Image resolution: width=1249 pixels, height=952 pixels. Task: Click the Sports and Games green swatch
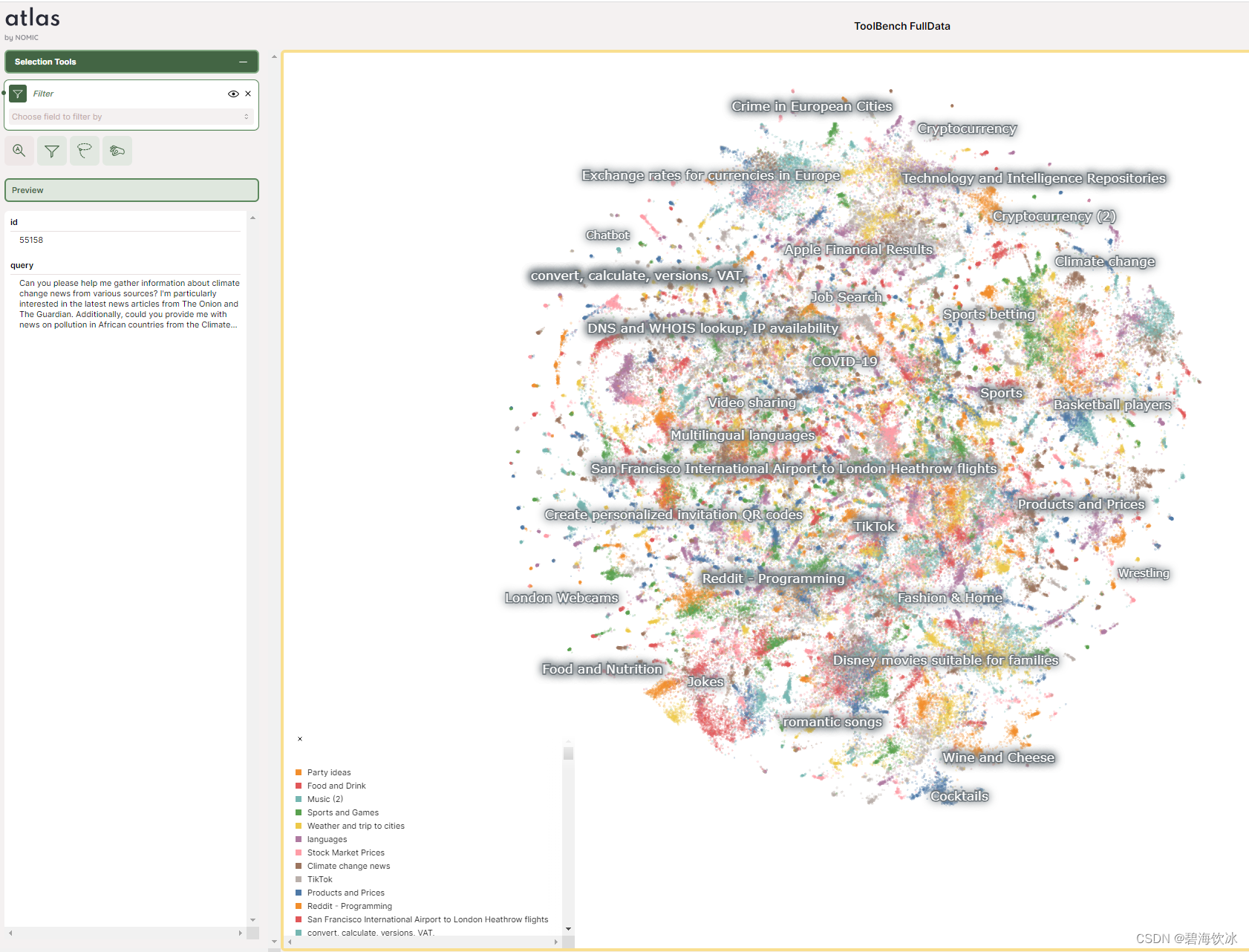(299, 812)
